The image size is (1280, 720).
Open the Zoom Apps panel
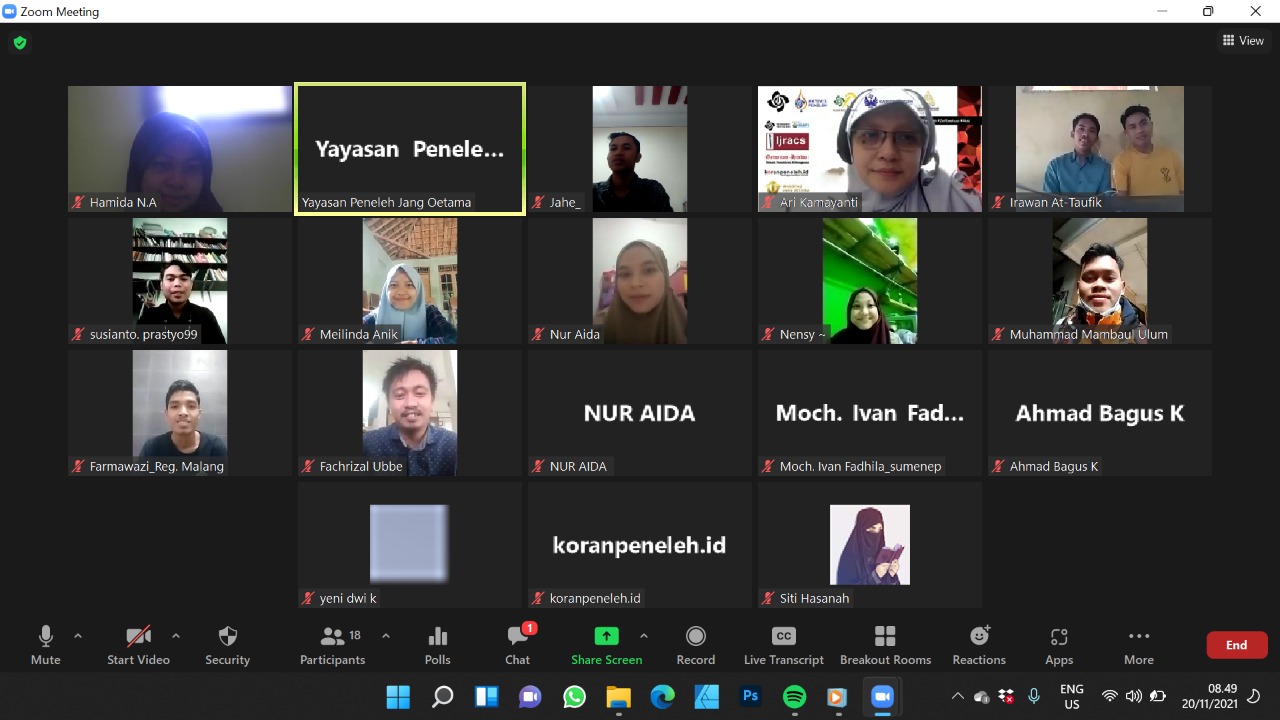1059,645
